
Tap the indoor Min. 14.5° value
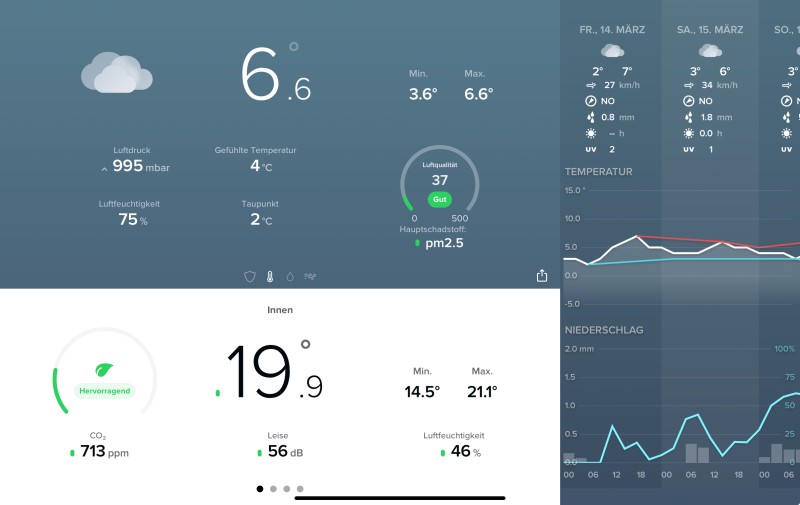click(422, 392)
